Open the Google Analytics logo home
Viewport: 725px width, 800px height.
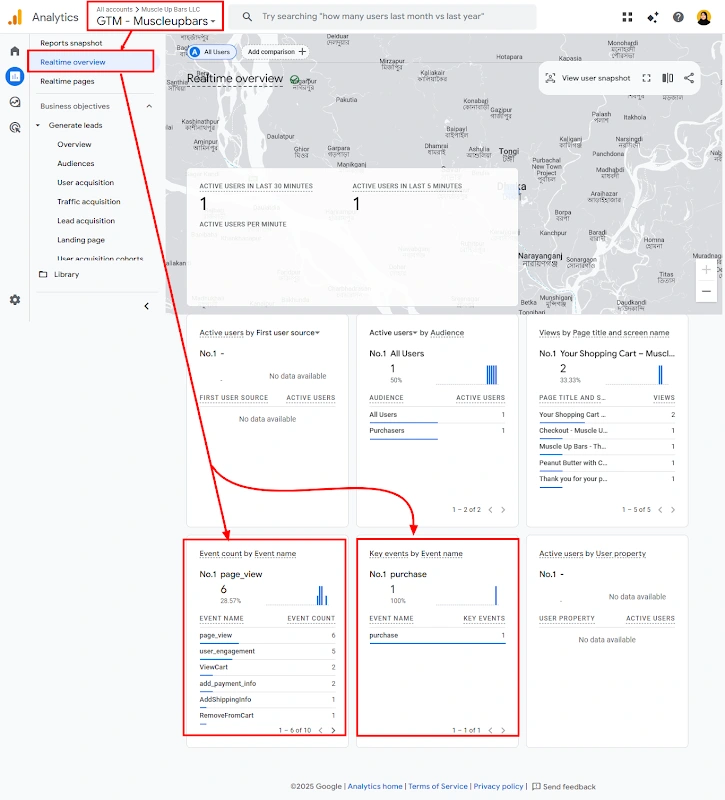point(15,17)
